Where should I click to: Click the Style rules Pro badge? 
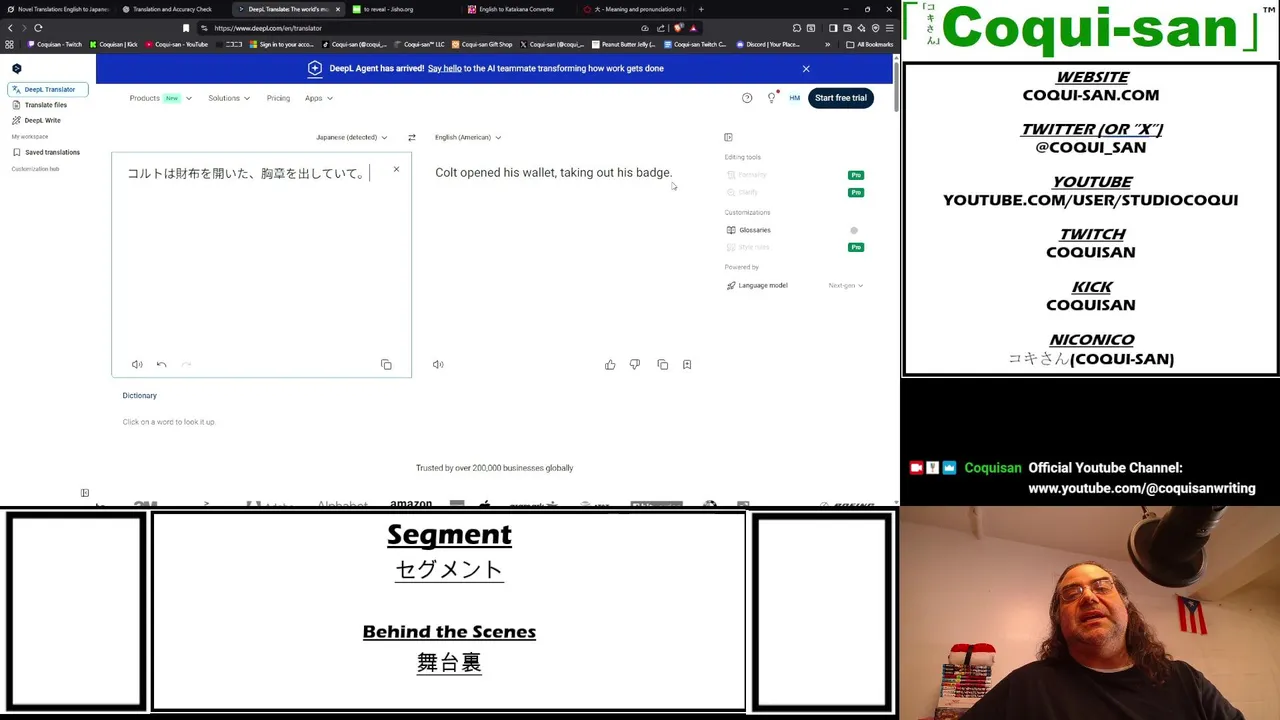click(856, 247)
